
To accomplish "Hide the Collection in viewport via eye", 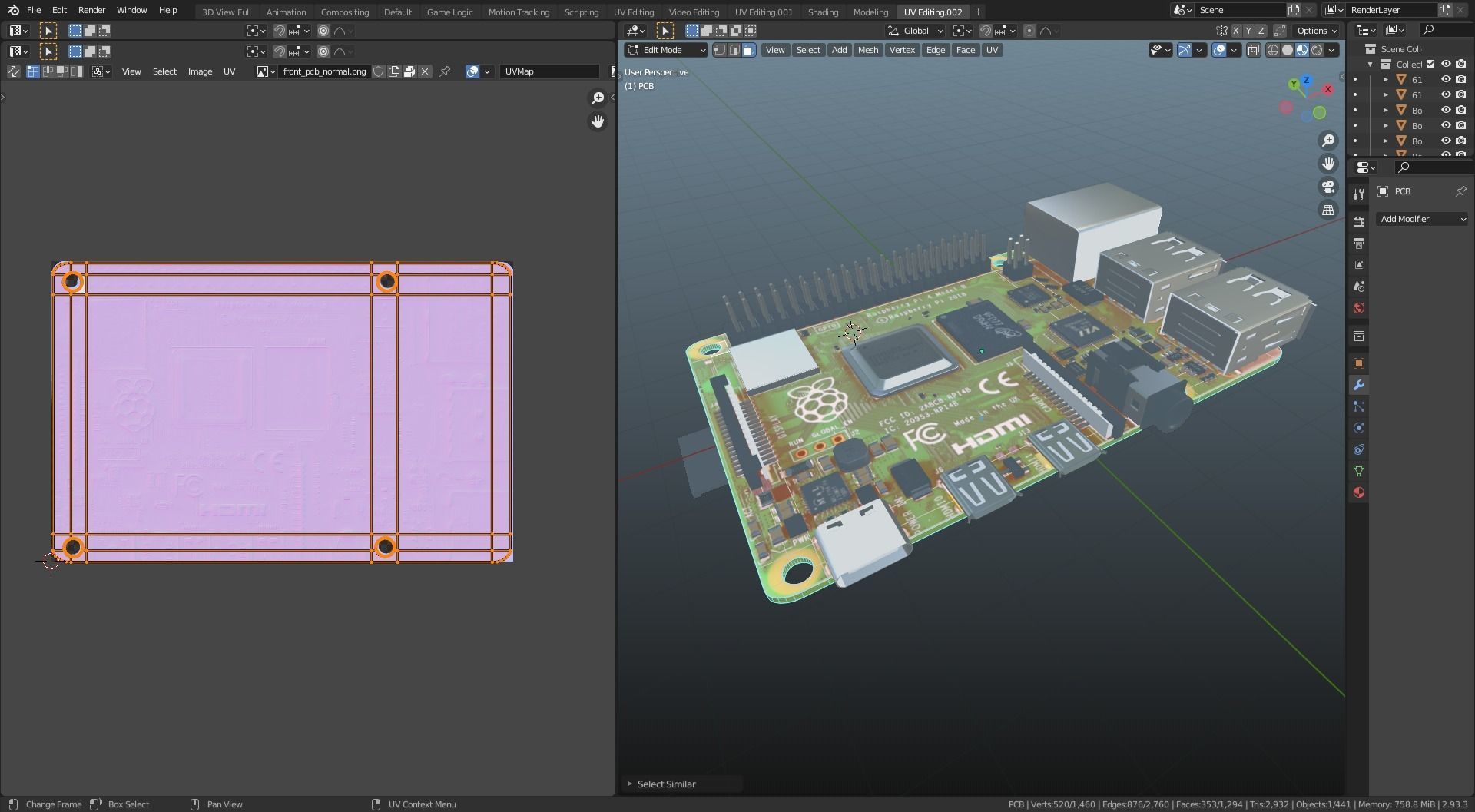I will pos(1446,65).
